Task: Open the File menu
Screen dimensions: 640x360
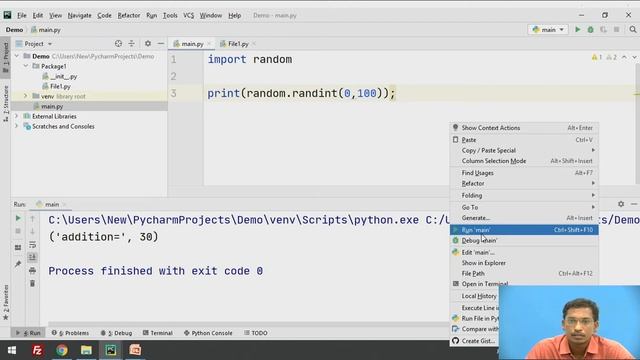Action: (22, 15)
